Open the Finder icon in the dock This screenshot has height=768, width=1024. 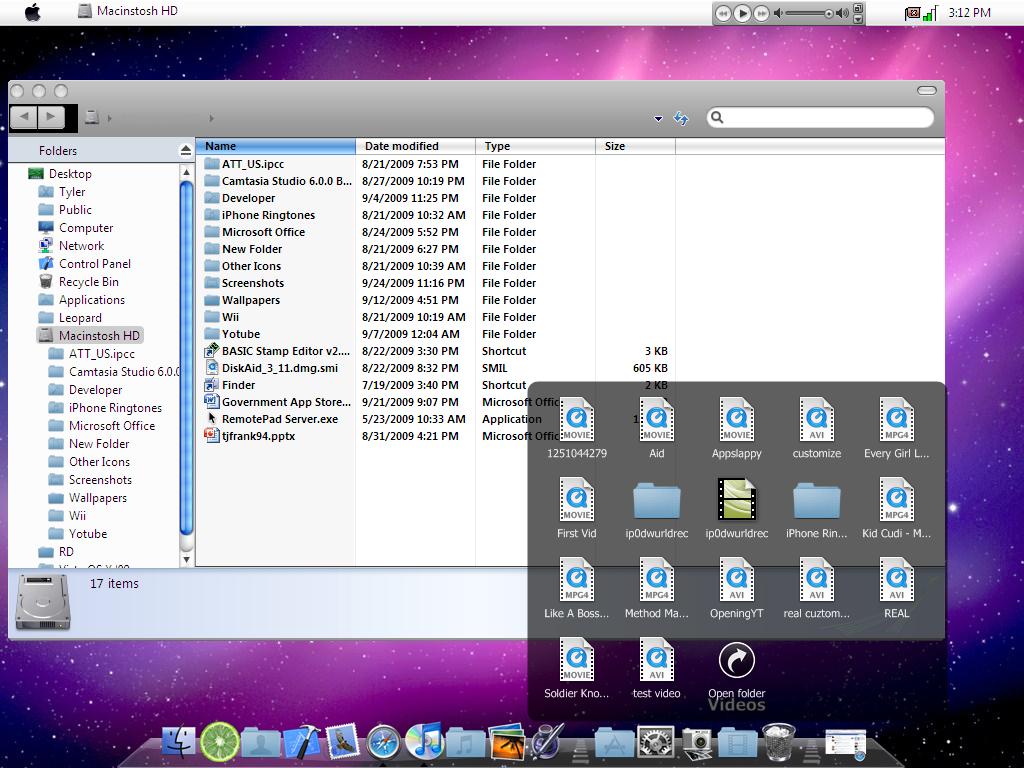point(178,743)
